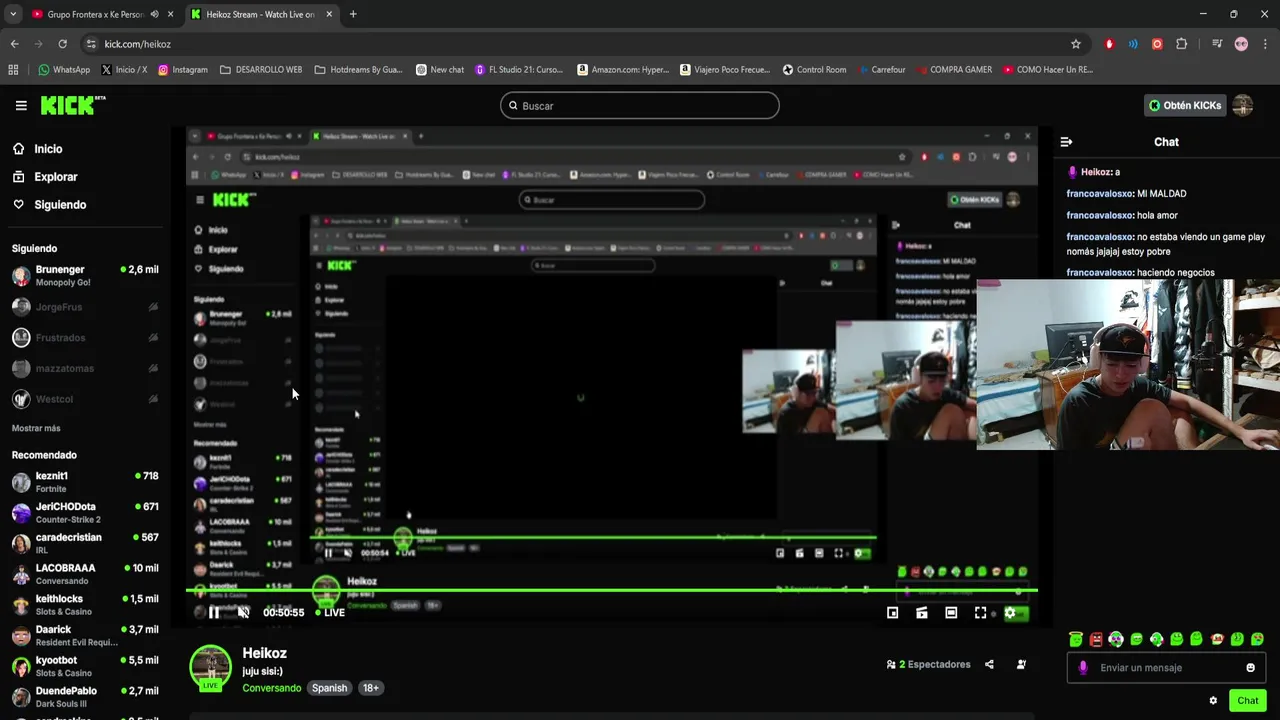Image resolution: width=1280 pixels, height=720 pixels.
Task: Jump to LIVE in the player
Action: pyautogui.click(x=331, y=613)
